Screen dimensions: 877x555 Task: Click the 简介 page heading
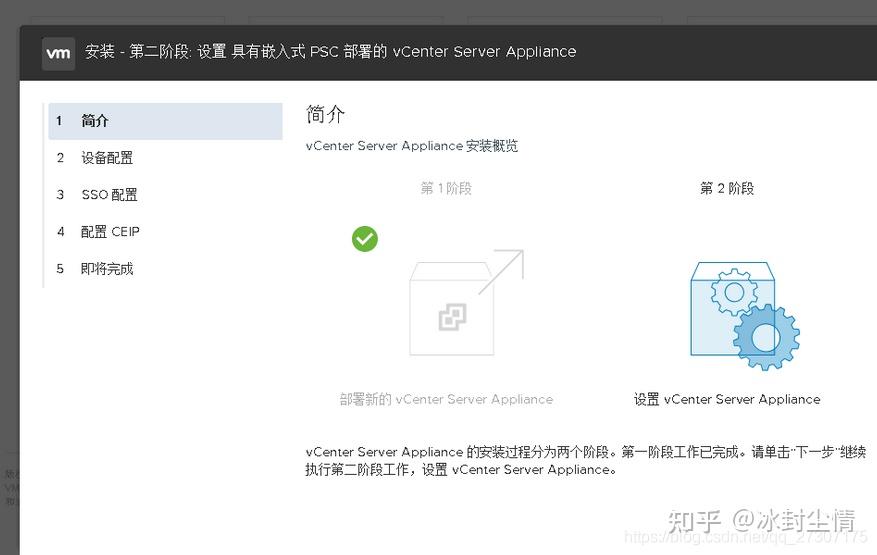coord(325,114)
